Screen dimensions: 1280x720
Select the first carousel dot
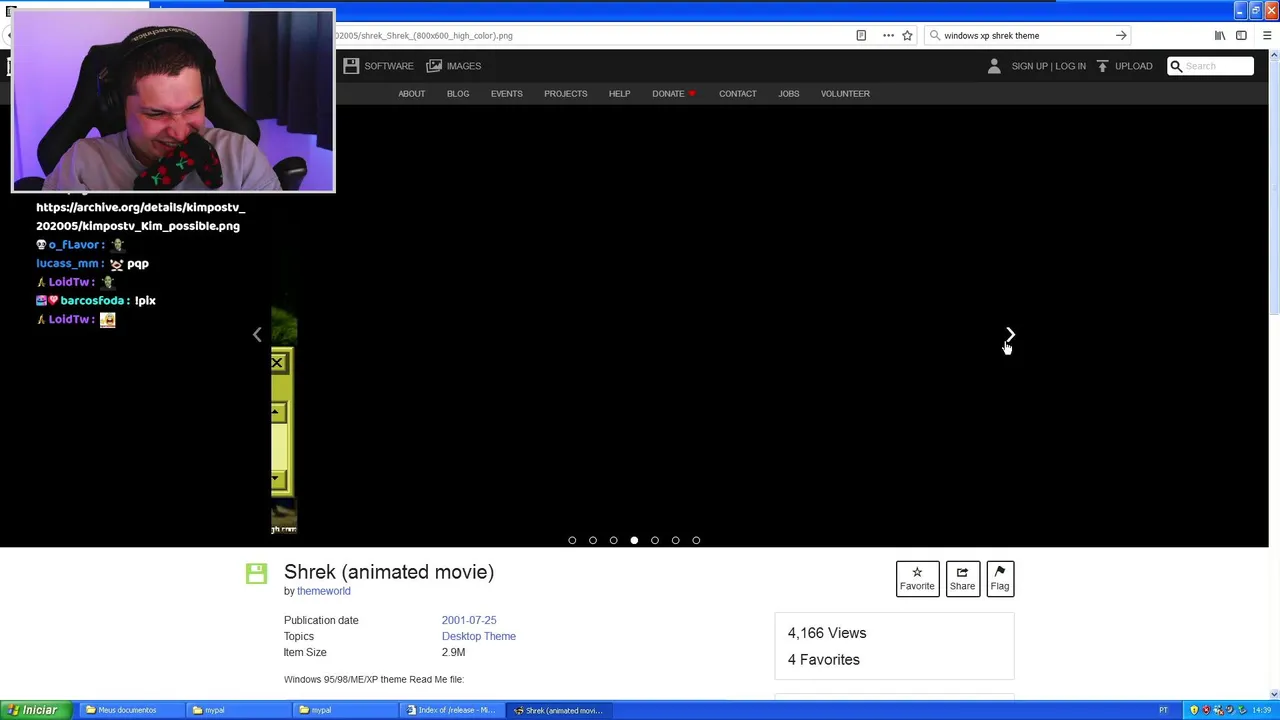pos(572,540)
